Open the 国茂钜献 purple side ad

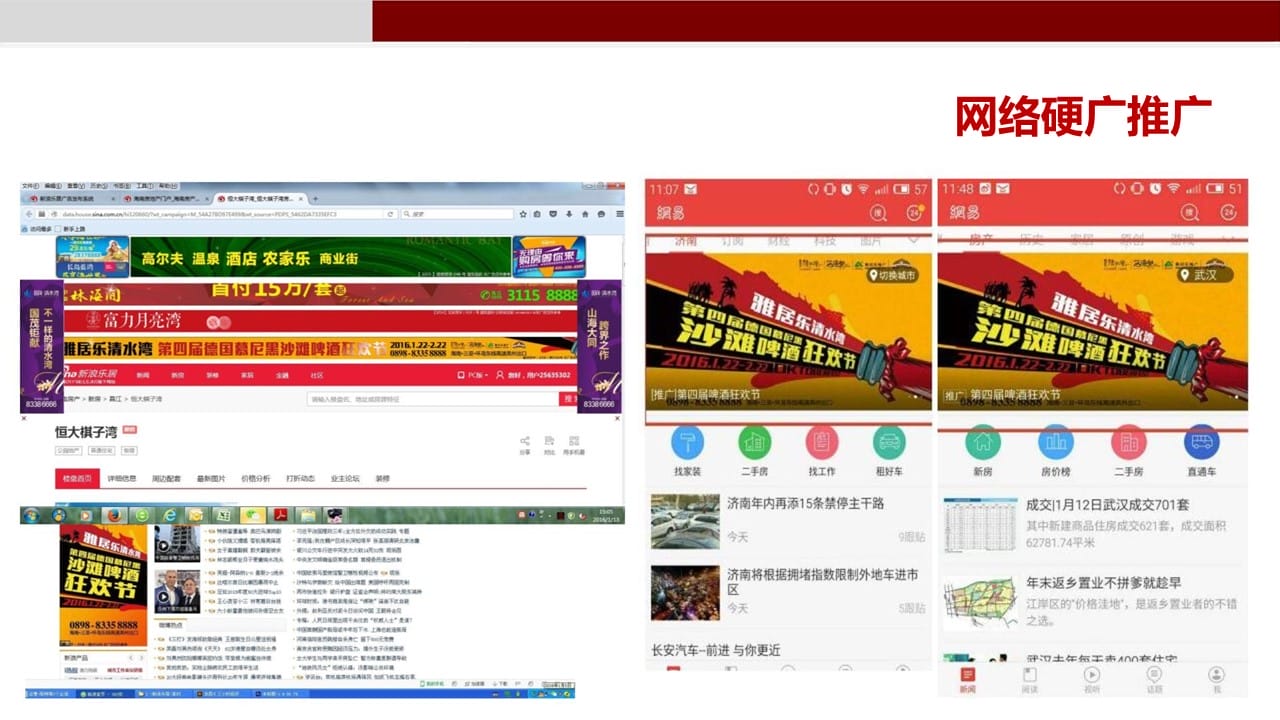[42, 346]
